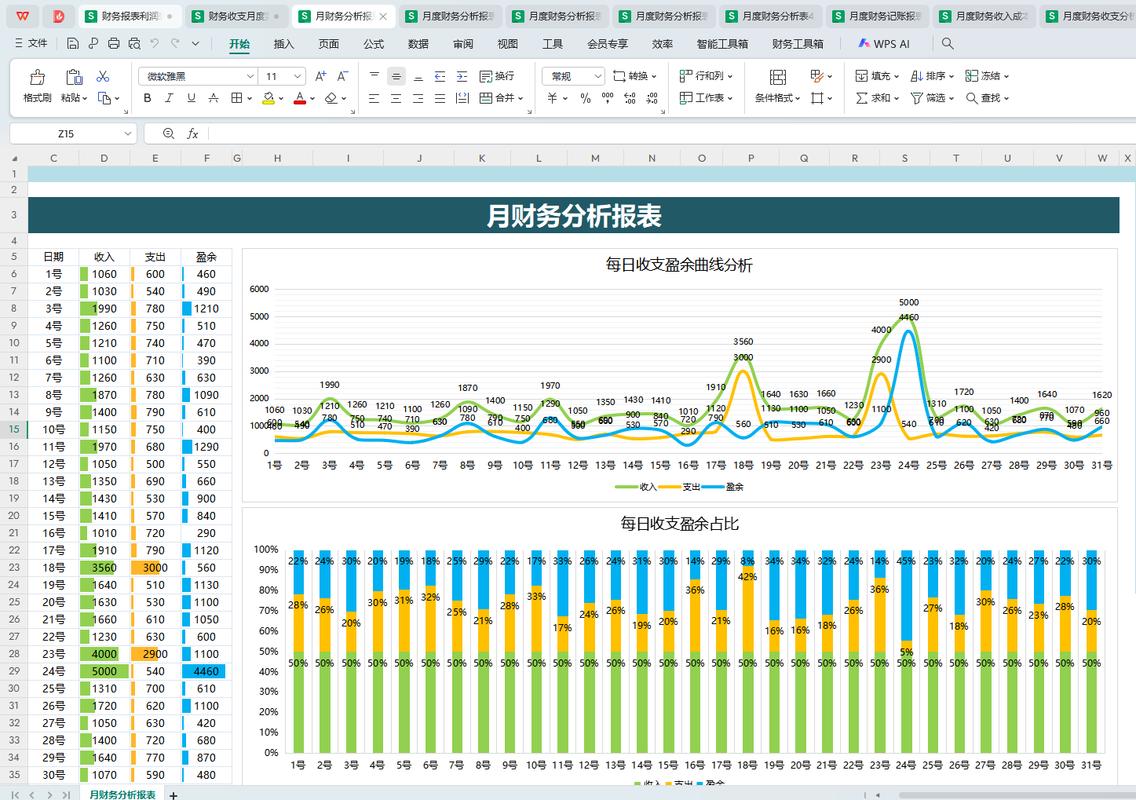Click the WPS AI button

pos(884,43)
